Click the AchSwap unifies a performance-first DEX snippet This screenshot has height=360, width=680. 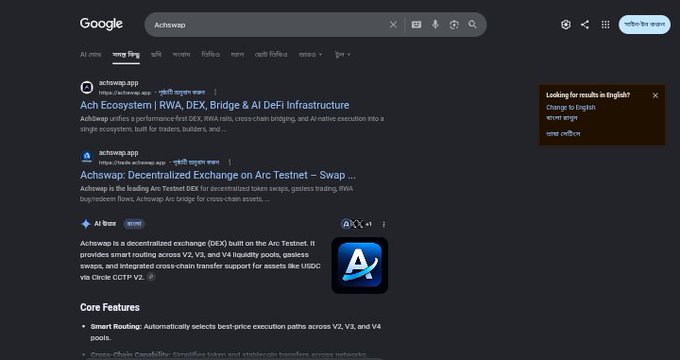click(x=232, y=124)
